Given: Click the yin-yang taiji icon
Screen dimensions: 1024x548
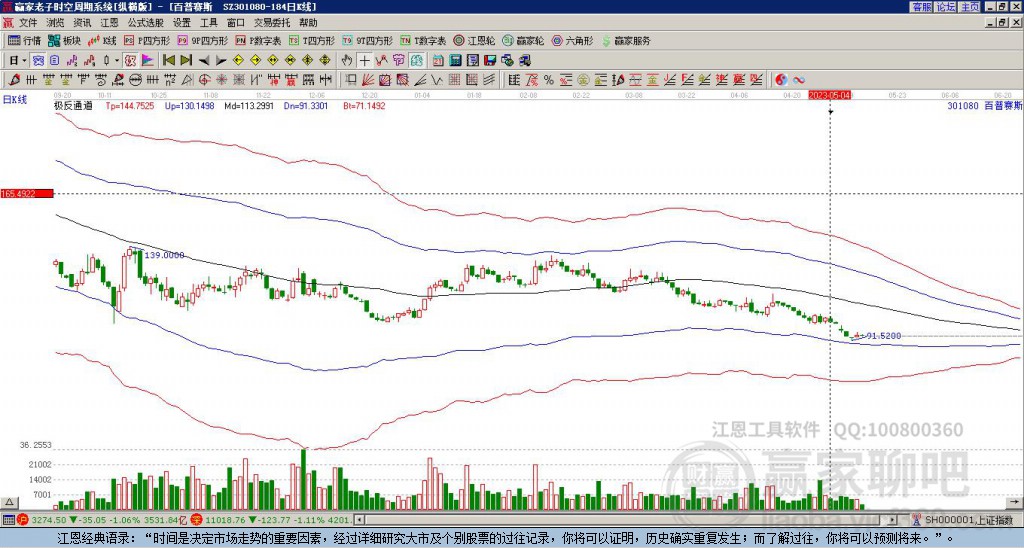Looking at the screenshot, I should point(781,80).
